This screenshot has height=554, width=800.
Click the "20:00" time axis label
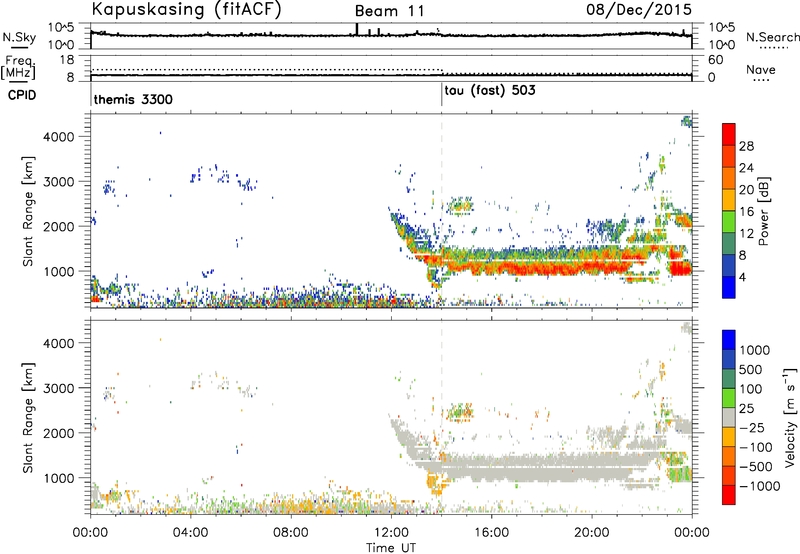592,533
